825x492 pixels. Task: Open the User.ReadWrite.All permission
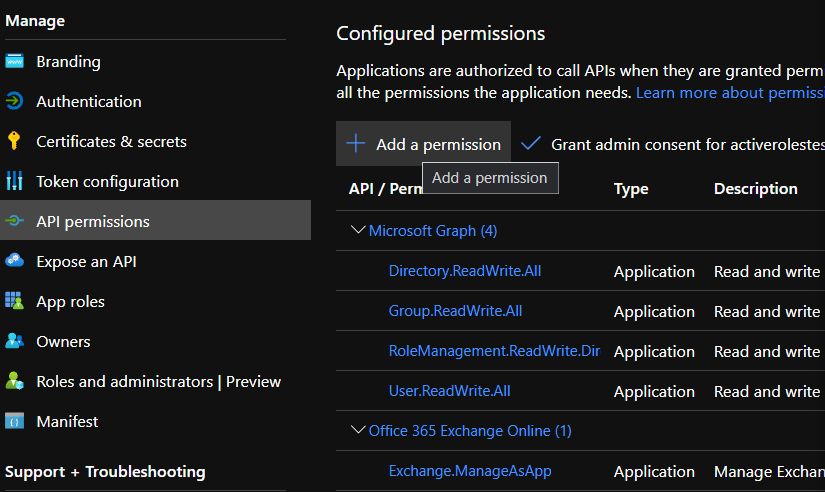449,390
